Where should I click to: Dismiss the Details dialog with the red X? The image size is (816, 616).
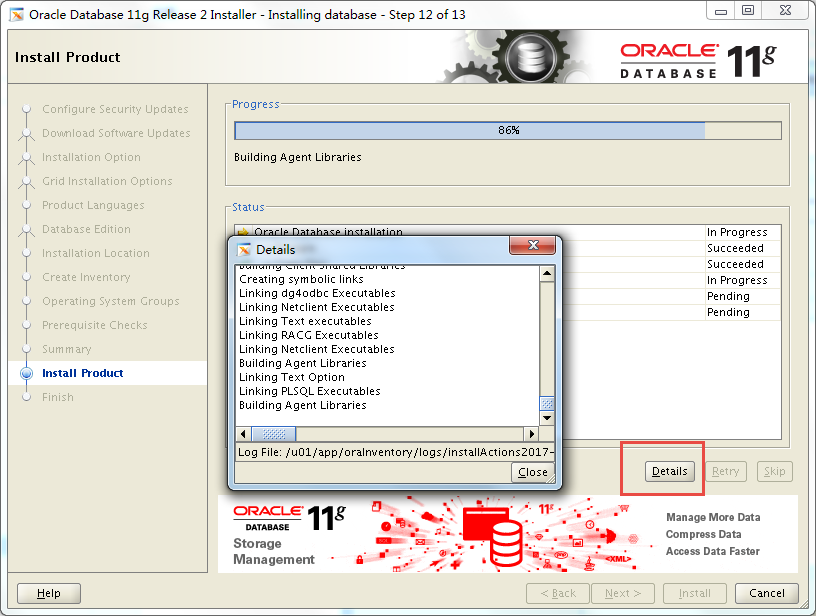pos(533,245)
